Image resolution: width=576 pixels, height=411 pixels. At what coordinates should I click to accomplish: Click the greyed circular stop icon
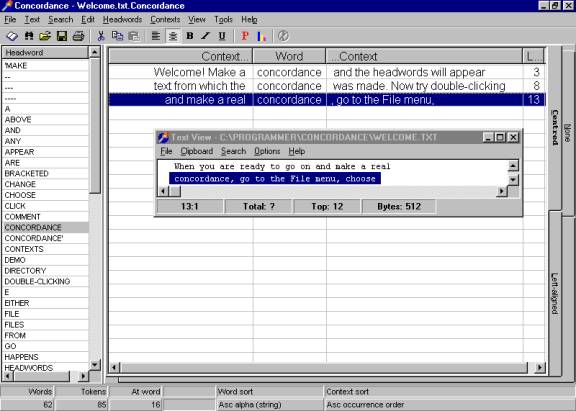(283, 36)
